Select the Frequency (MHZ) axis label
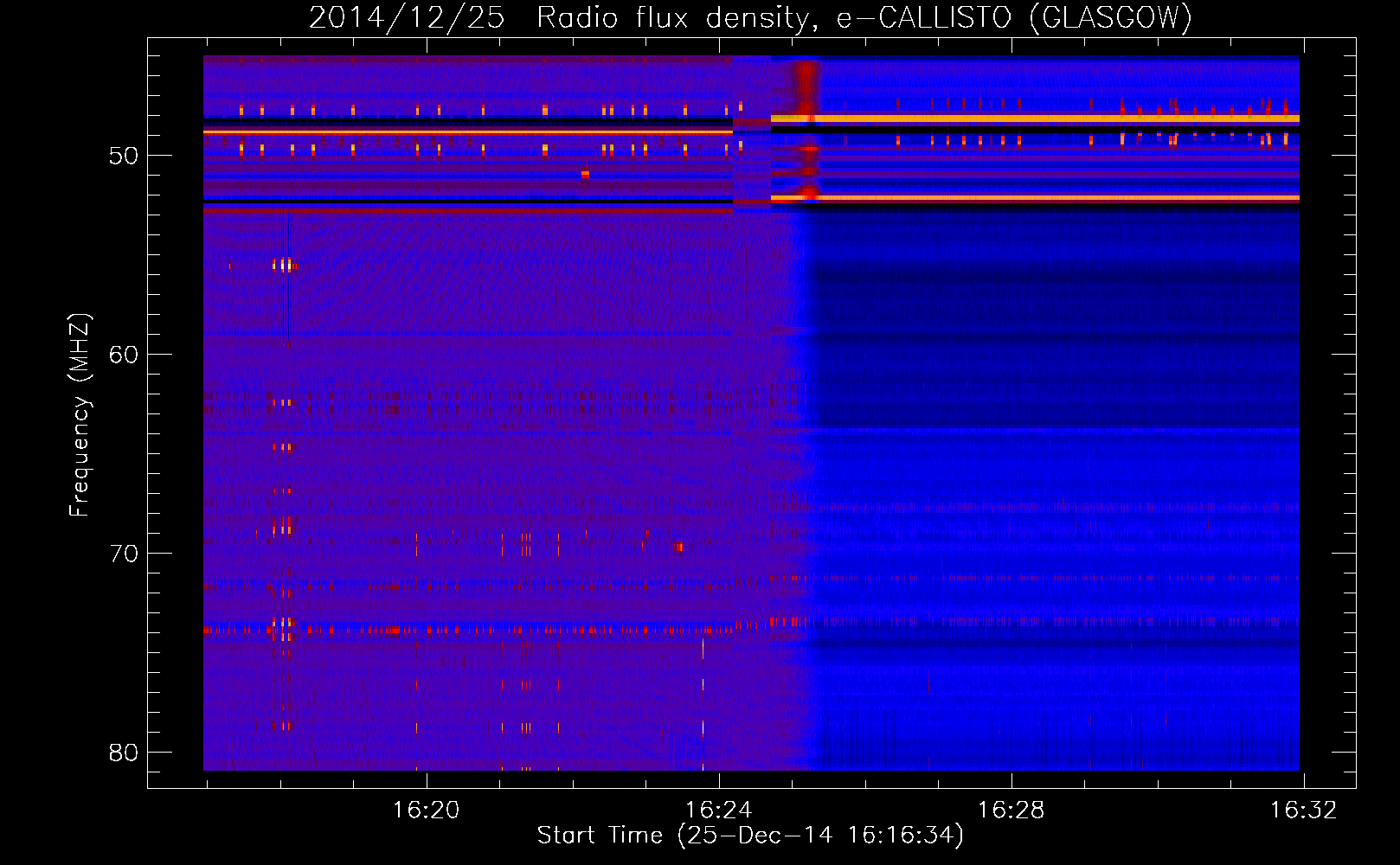Screen dimensions: 1400x865 click(80, 415)
